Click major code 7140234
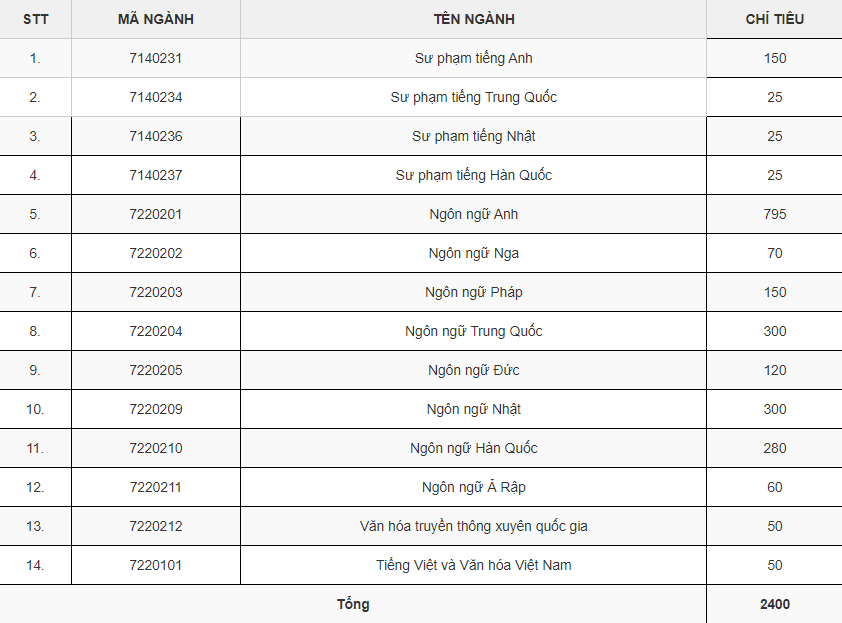Screen dimensions: 842x623 (156, 97)
